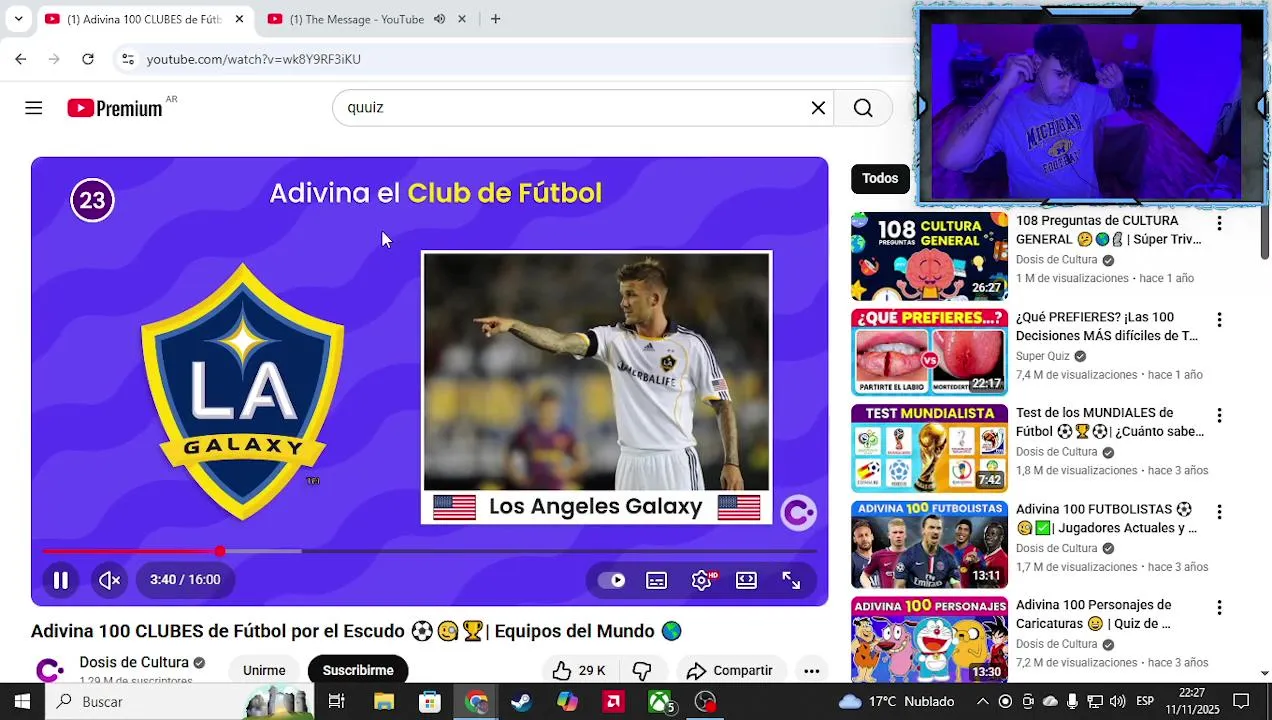The height and width of the screenshot is (720, 1272).
Task: Open Dosis de Cultura channel name link
Action: click(x=134, y=662)
